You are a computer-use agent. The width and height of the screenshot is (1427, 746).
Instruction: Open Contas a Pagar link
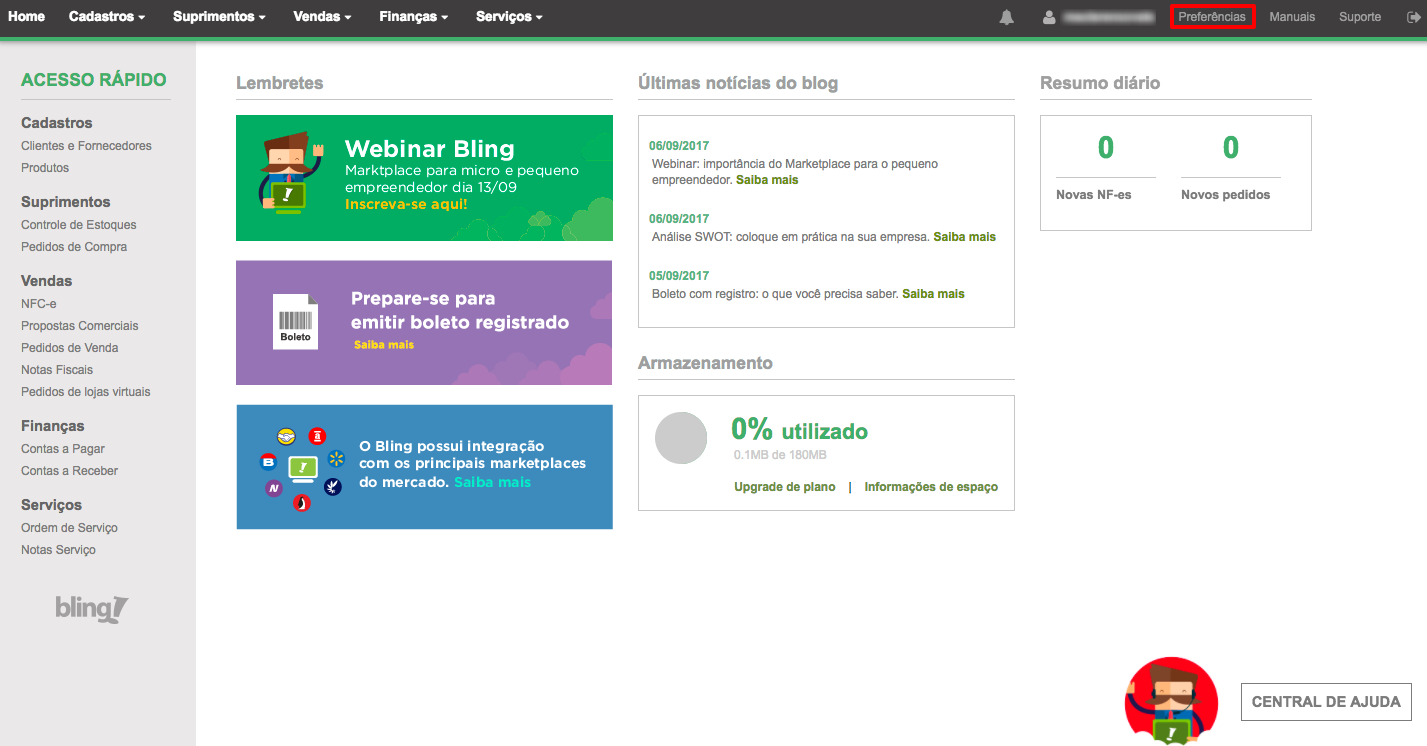63,449
